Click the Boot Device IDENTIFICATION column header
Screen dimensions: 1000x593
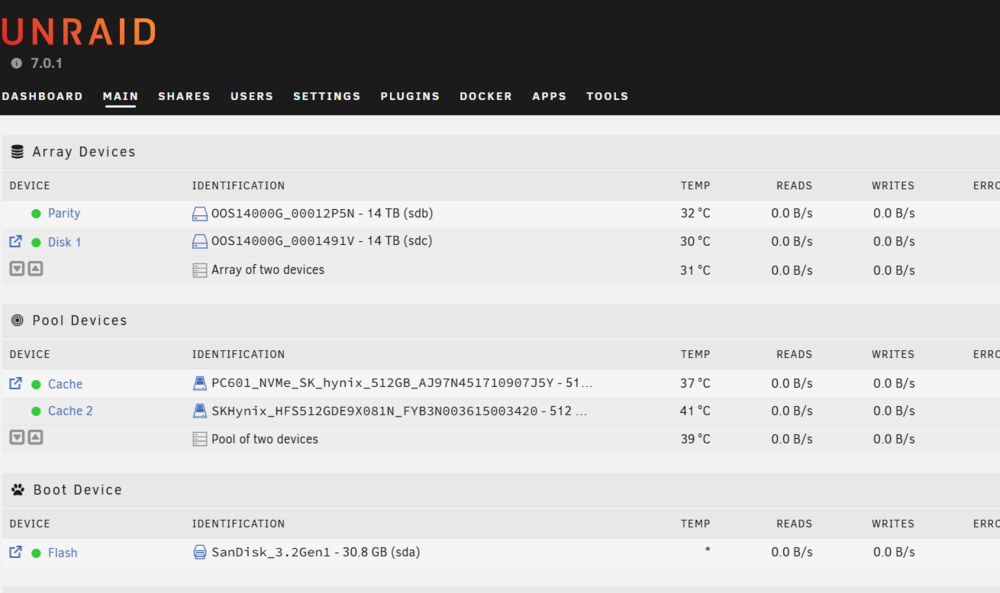[x=239, y=523]
